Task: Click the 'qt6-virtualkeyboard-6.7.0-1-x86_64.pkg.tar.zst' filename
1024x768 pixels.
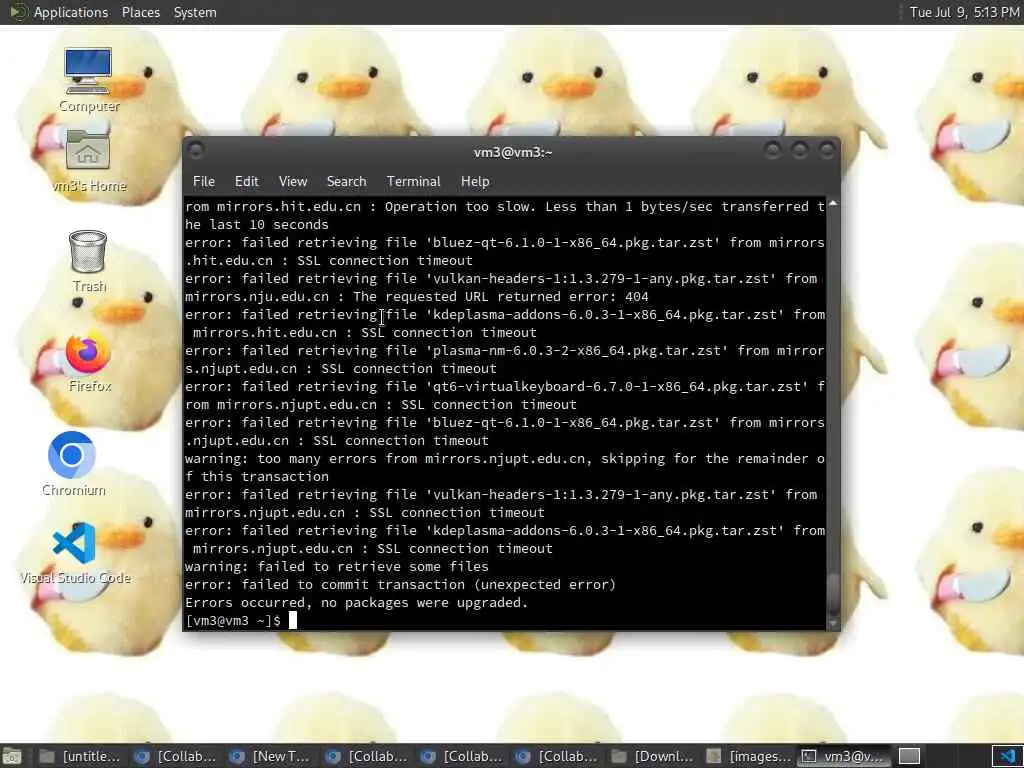Action: pyautogui.click(x=616, y=387)
